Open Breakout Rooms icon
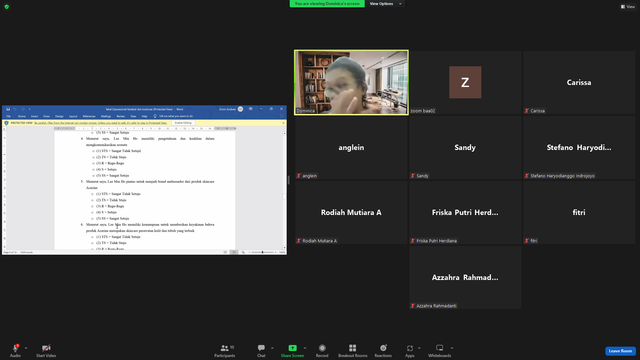The height and width of the screenshot is (360, 640). click(x=353, y=348)
